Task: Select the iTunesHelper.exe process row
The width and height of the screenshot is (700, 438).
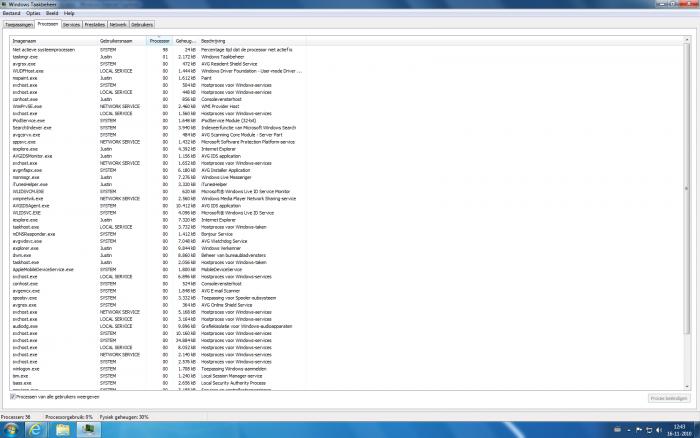Action: click(x=158, y=184)
